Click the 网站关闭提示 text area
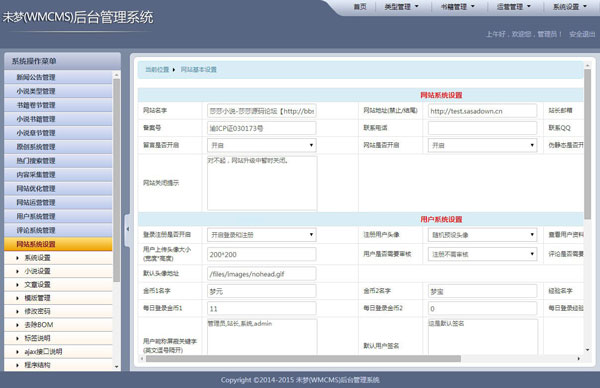This screenshot has width=600, height=388. point(262,183)
